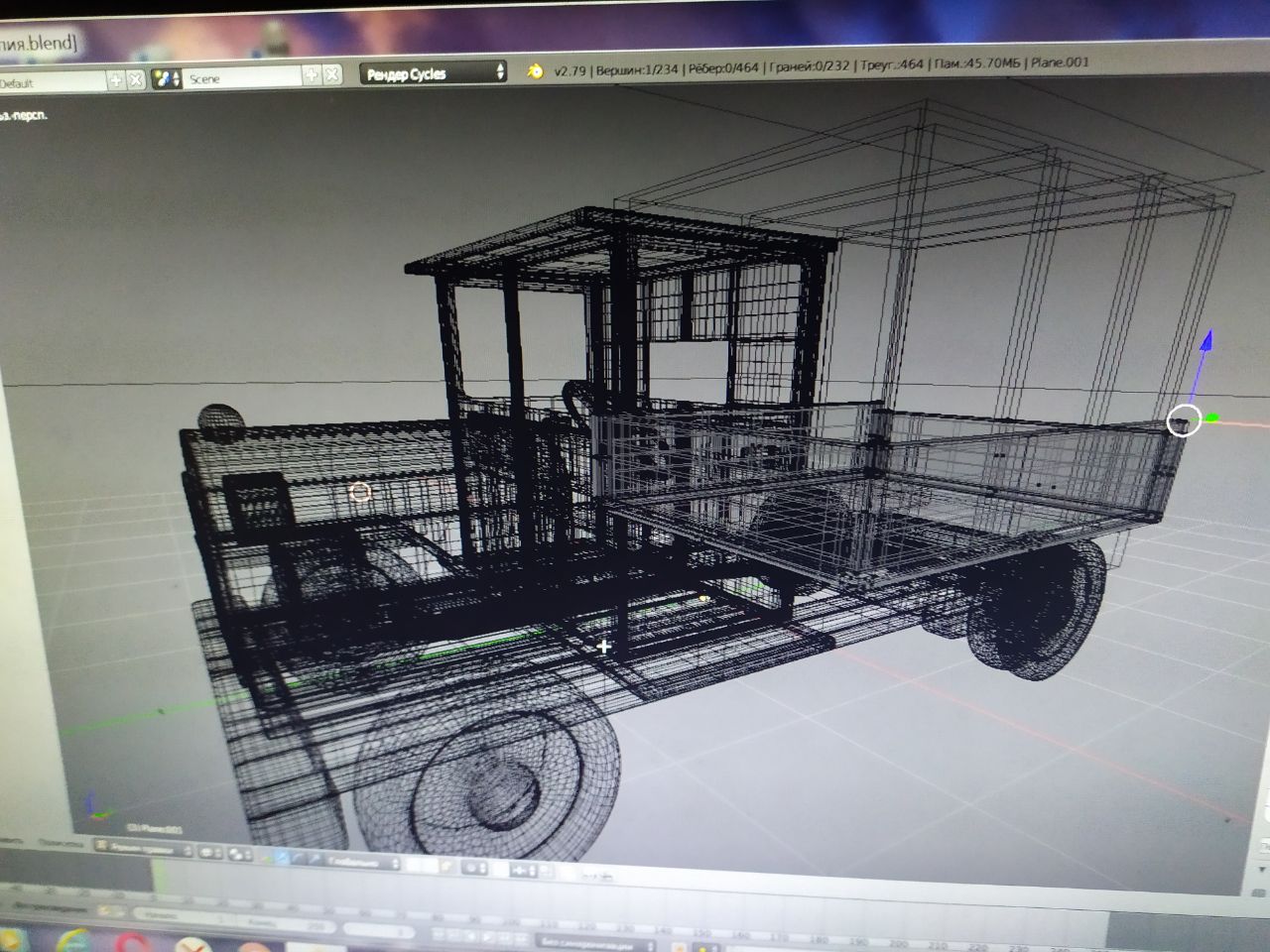The width and height of the screenshot is (1270, 952).
Task: Click the 'Пам.:45.70МБ' memory stat
Action: [x=978, y=63]
